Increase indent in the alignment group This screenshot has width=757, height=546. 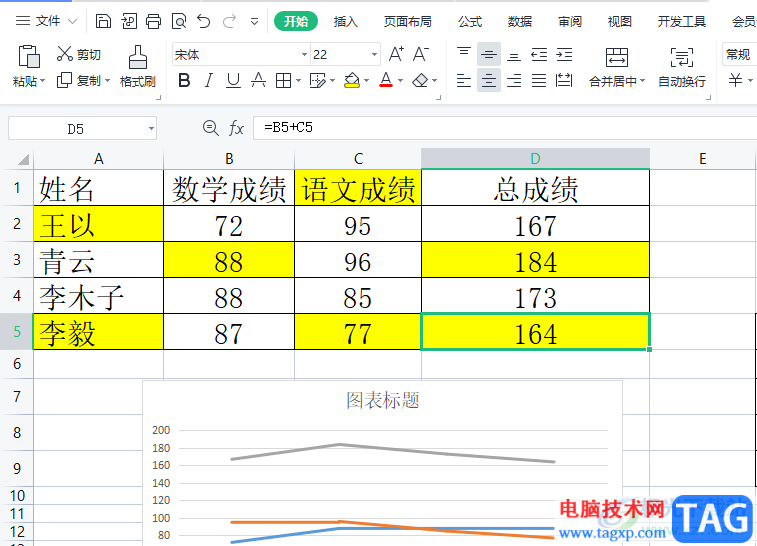coord(564,54)
